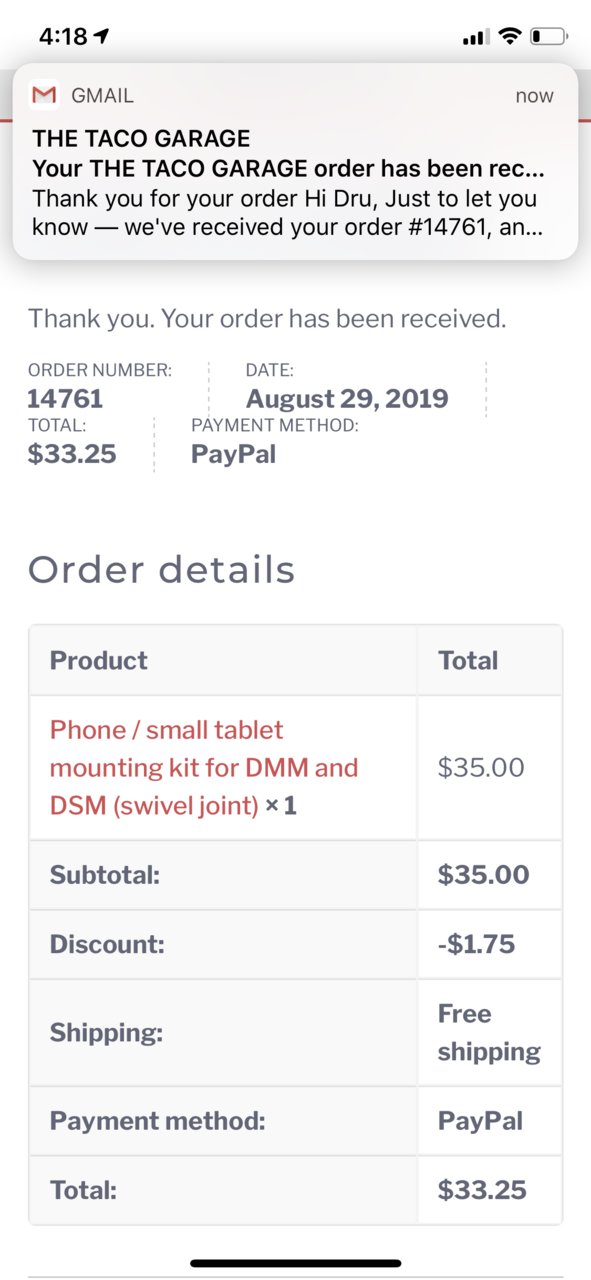This screenshot has height=1280, width=591.
Task: Tap the Gmail app icon in notification
Action: pyautogui.click(x=43, y=96)
